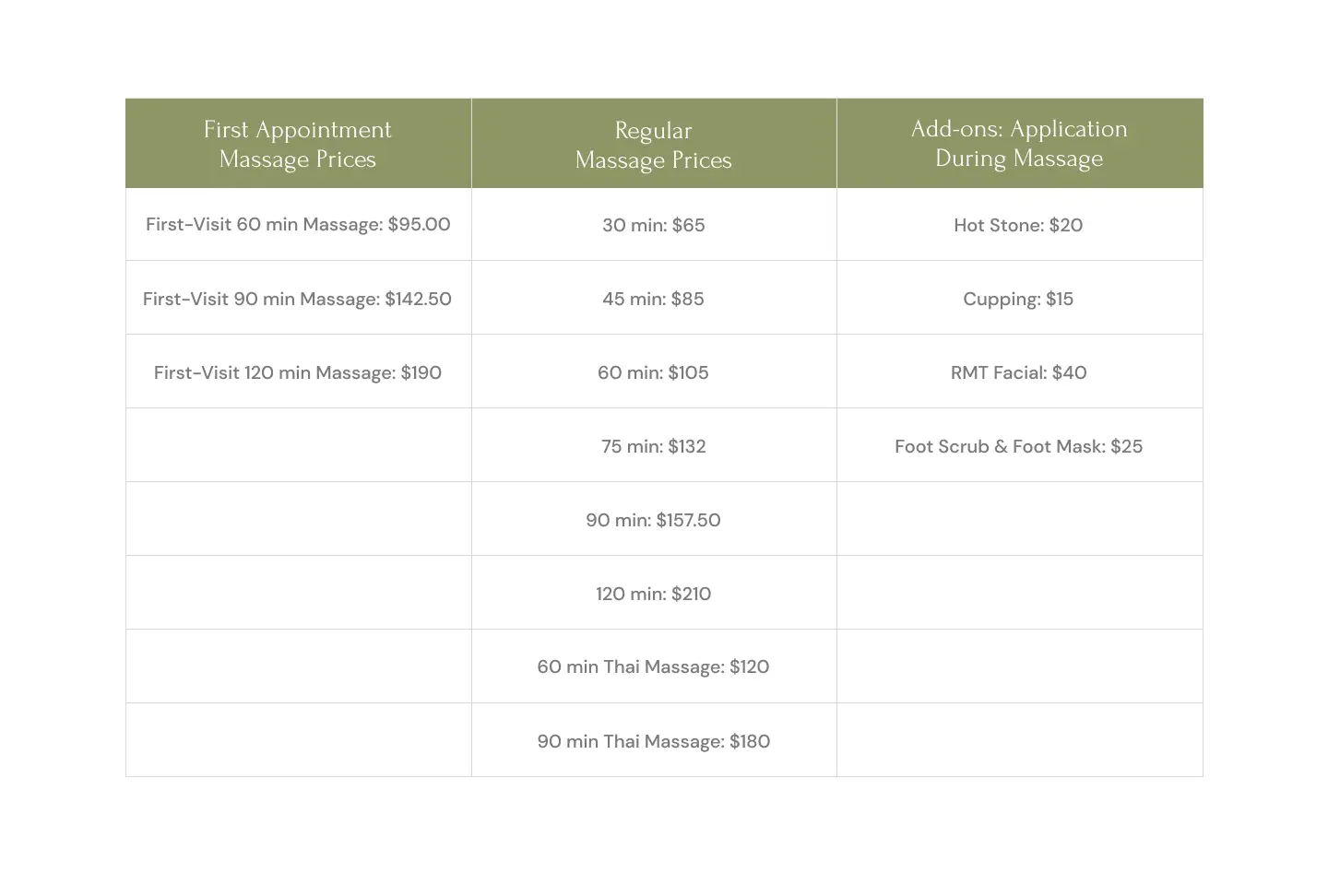Click Foot Scrub & Foot Mask: $25

[x=1018, y=446]
